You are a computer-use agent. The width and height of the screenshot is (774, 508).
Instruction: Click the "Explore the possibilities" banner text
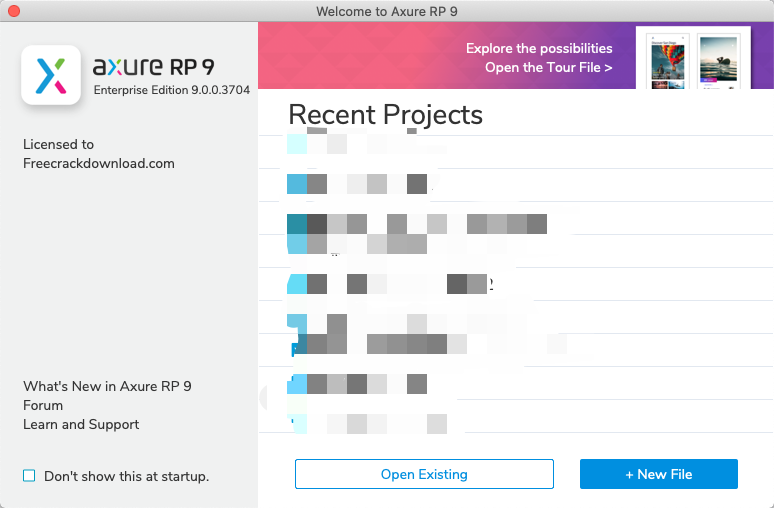coord(539,48)
